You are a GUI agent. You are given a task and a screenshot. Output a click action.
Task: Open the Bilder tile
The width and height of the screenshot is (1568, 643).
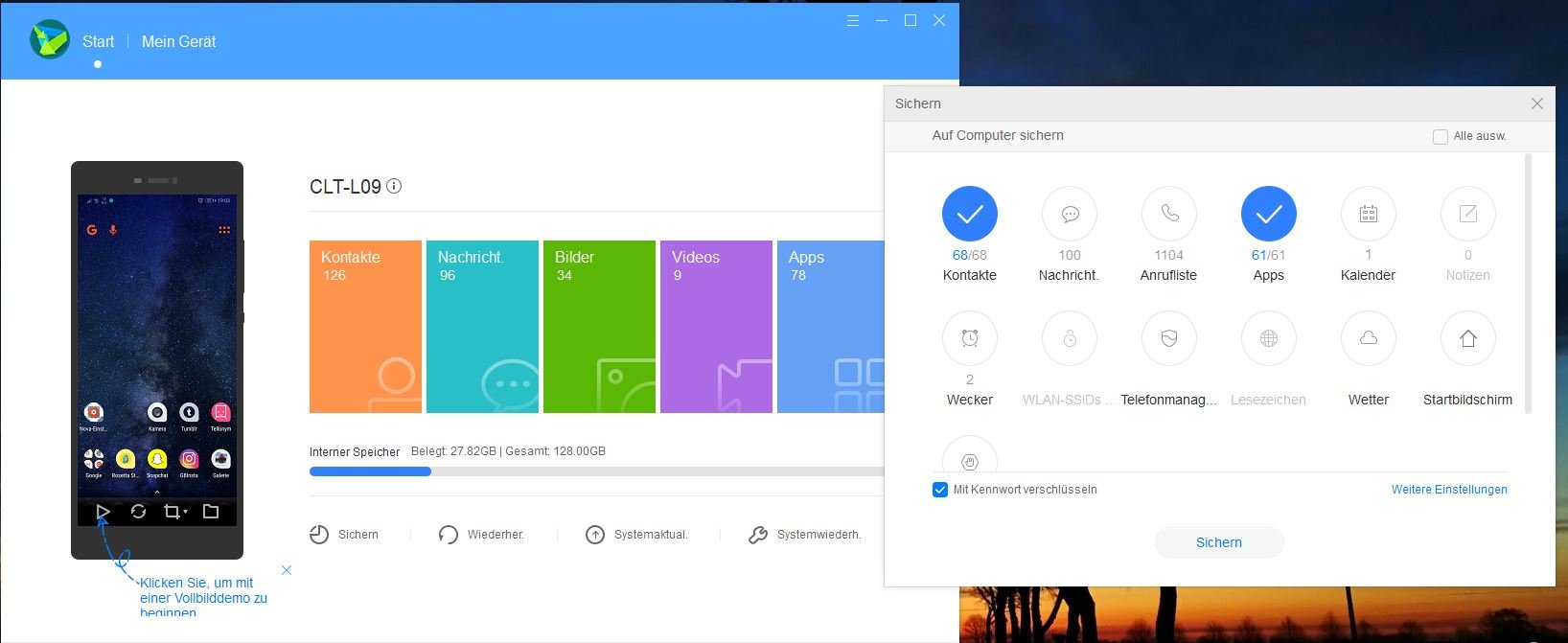pos(599,327)
